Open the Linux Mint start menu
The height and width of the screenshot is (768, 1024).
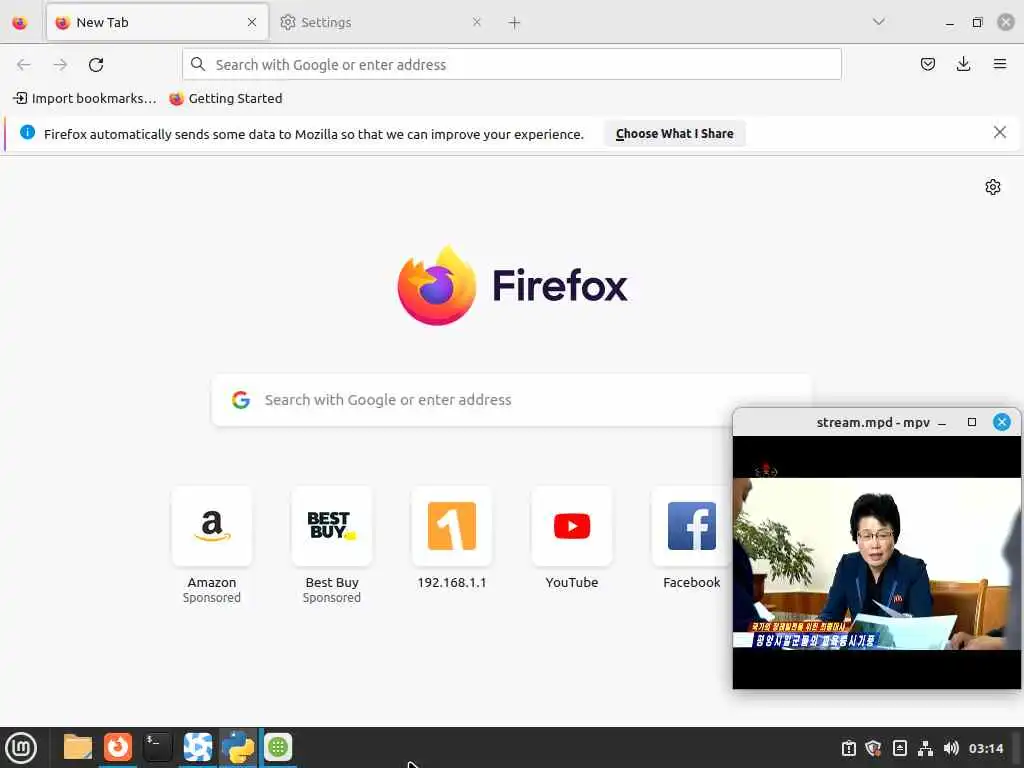coord(21,748)
